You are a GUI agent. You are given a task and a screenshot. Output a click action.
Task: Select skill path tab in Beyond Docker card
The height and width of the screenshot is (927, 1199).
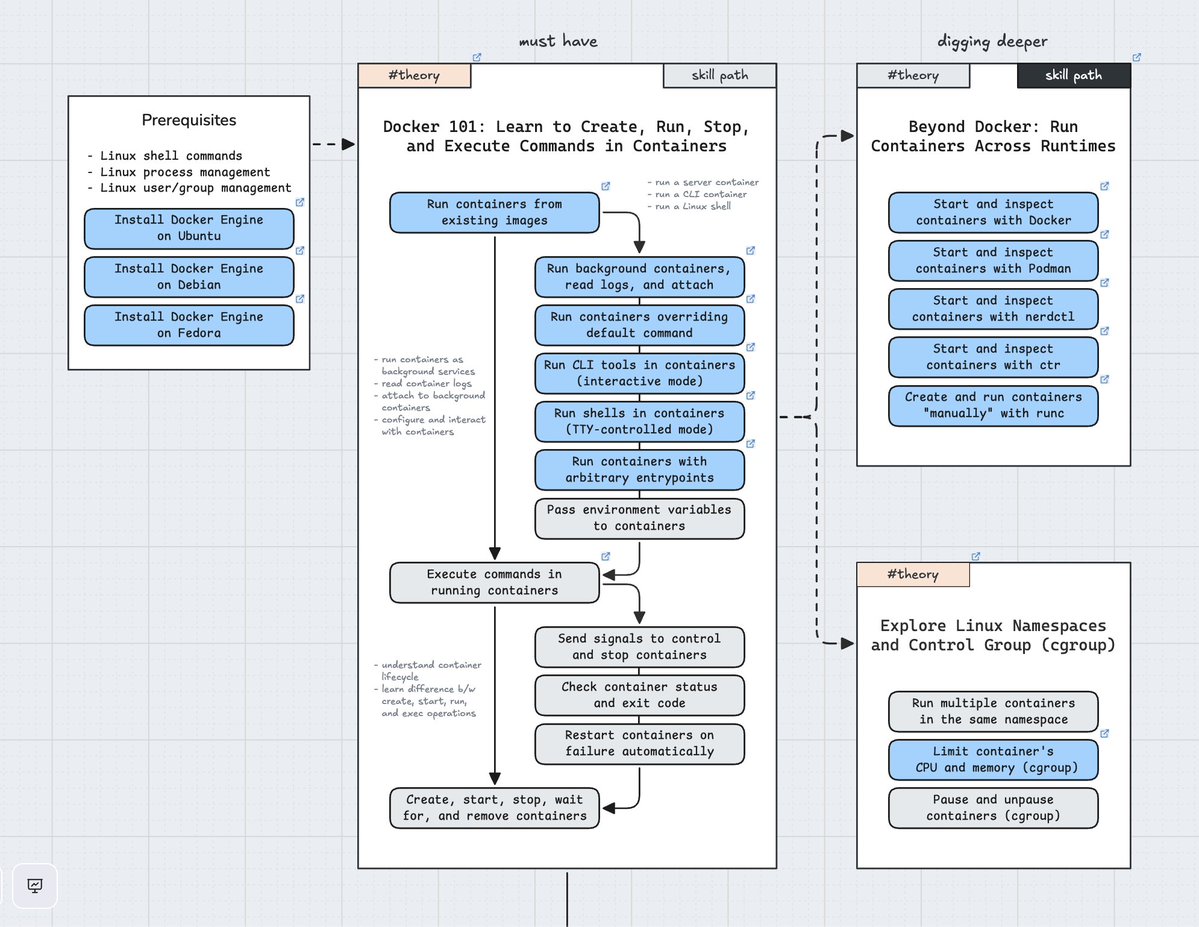point(1074,75)
